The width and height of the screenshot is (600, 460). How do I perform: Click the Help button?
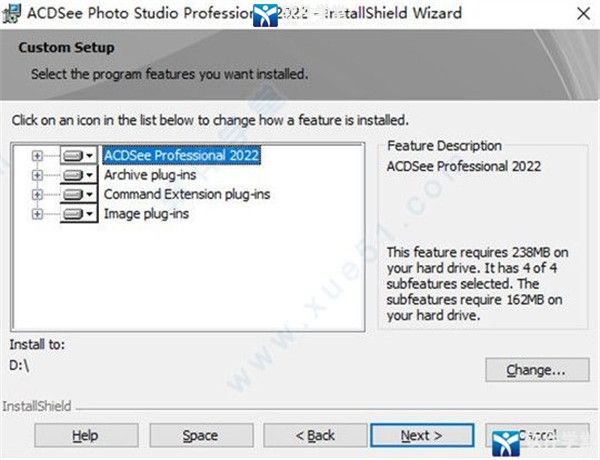(x=86, y=436)
